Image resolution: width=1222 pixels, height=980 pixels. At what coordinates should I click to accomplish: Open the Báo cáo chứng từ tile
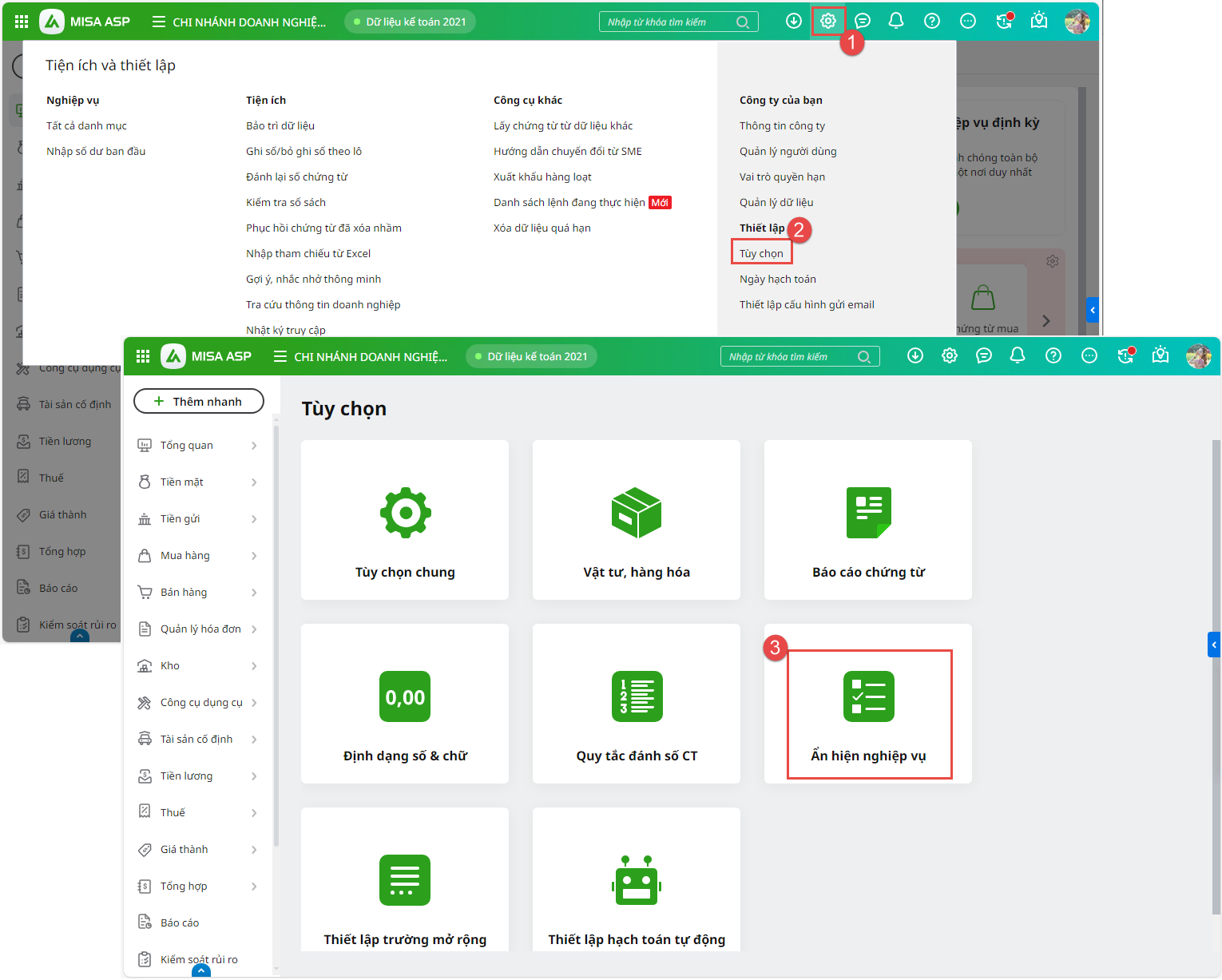(x=867, y=520)
